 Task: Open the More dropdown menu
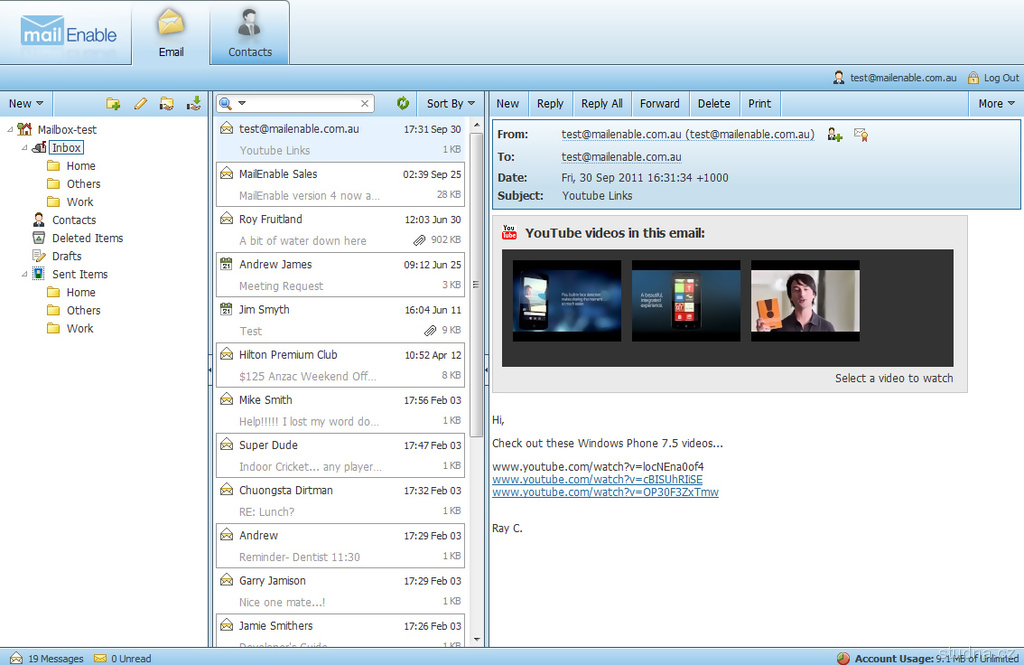[x=996, y=103]
